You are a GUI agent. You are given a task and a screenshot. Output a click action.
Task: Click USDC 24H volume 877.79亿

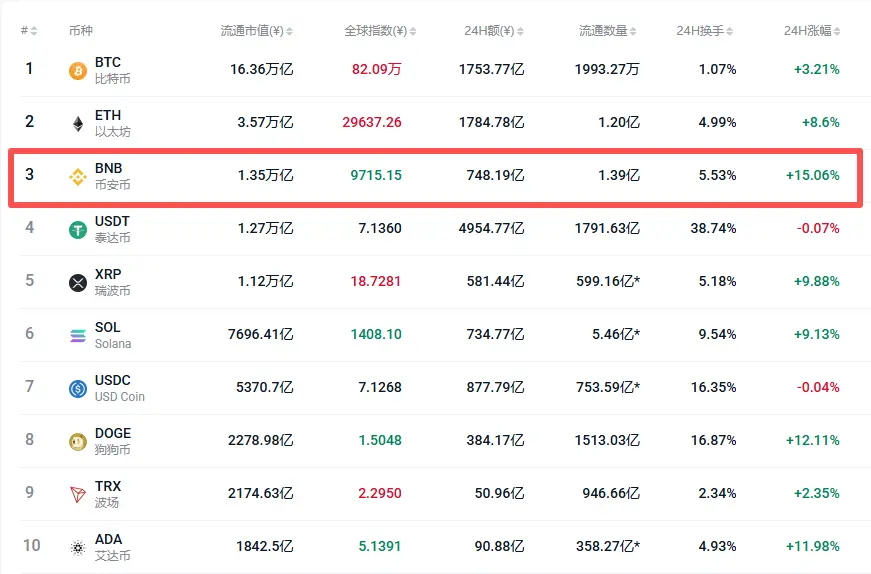tap(495, 387)
